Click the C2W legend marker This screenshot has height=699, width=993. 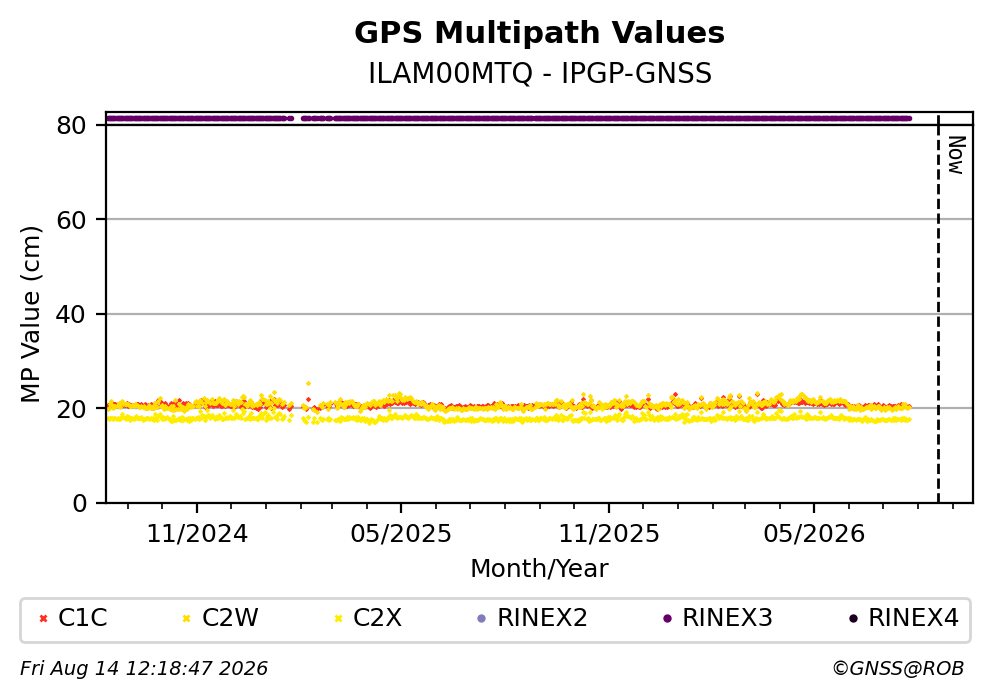[x=186, y=619]
